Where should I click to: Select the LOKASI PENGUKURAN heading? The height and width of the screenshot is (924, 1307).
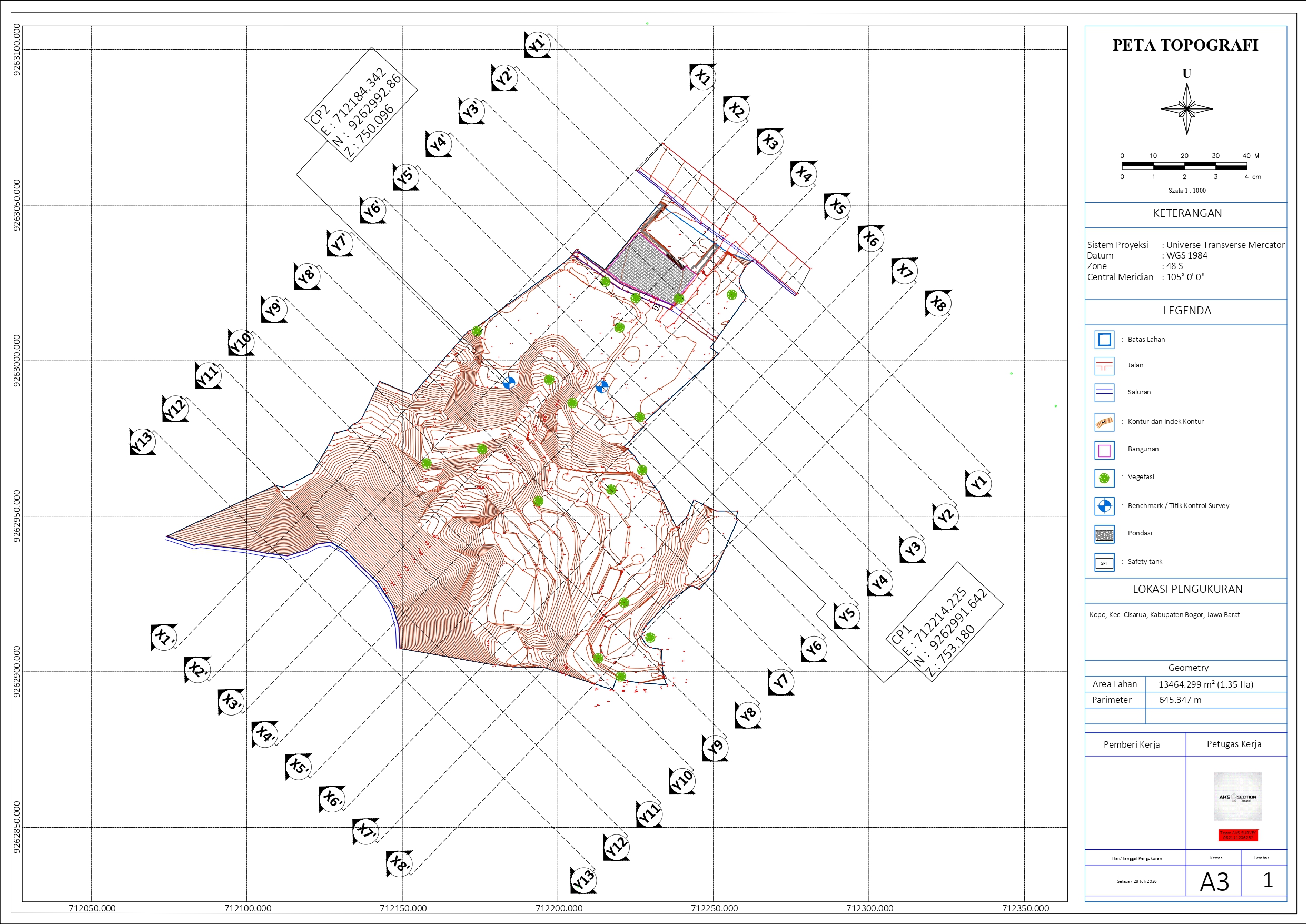[x=1187, y=589]
